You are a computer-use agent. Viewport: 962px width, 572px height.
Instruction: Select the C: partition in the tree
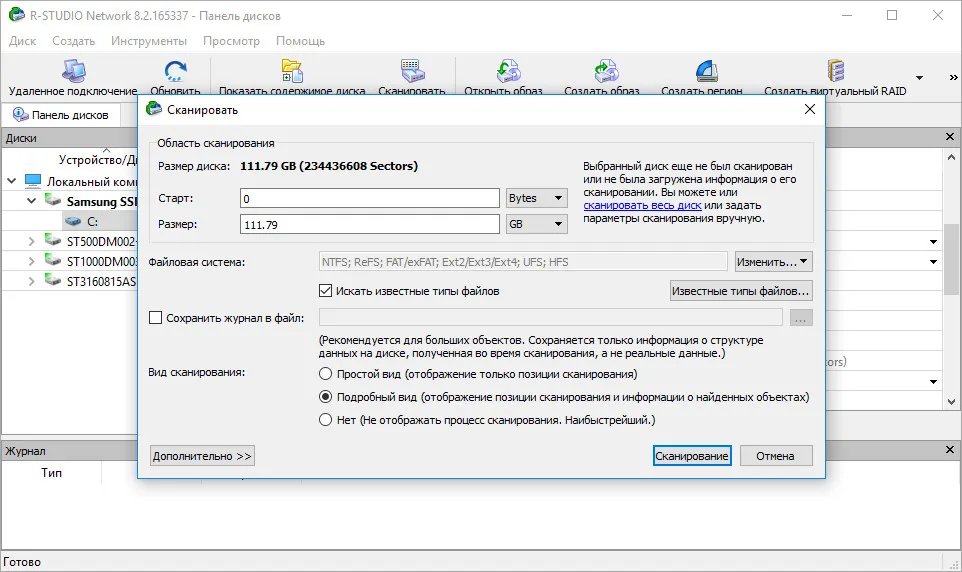[92, 222]
